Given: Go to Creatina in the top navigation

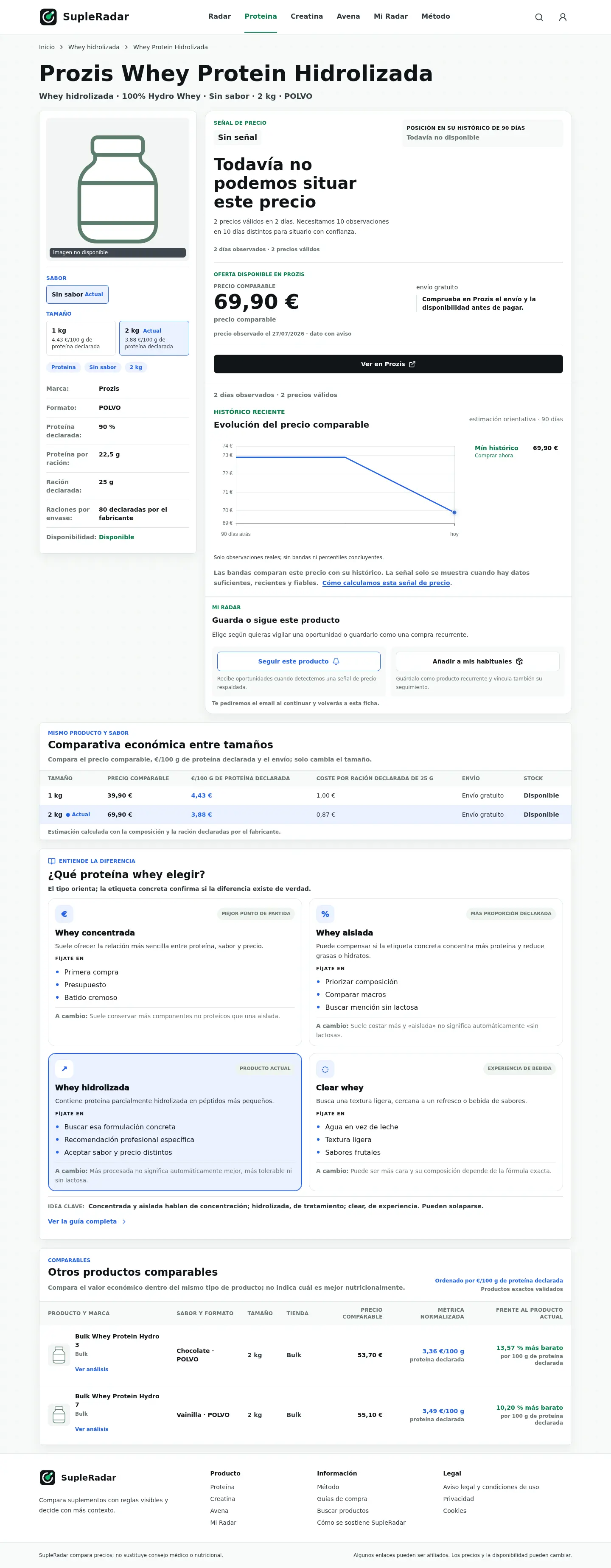Looking at the screenshot, I should (x=307, y=17).
